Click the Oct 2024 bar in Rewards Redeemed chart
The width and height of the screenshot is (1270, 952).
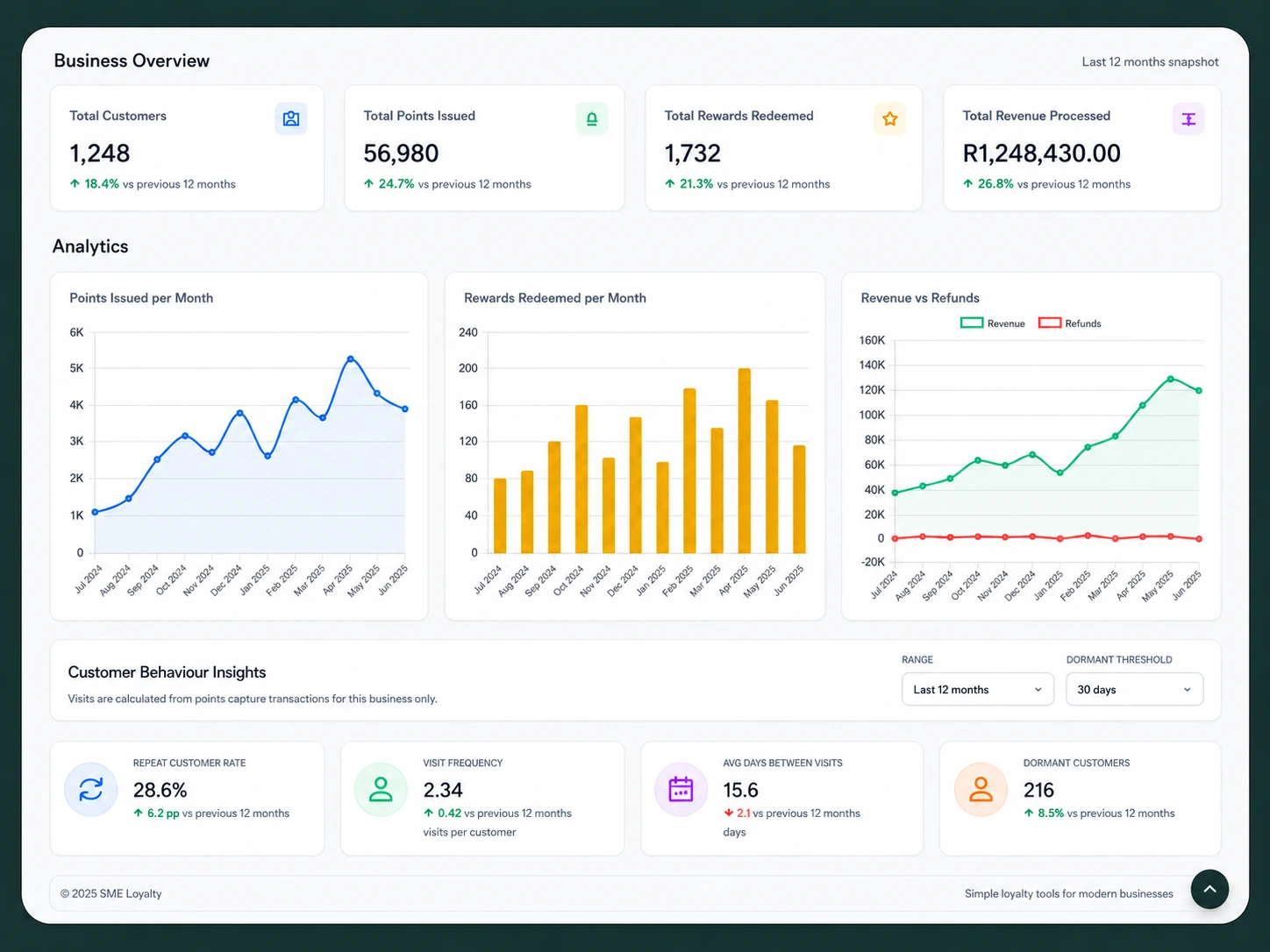click(581, 479)
